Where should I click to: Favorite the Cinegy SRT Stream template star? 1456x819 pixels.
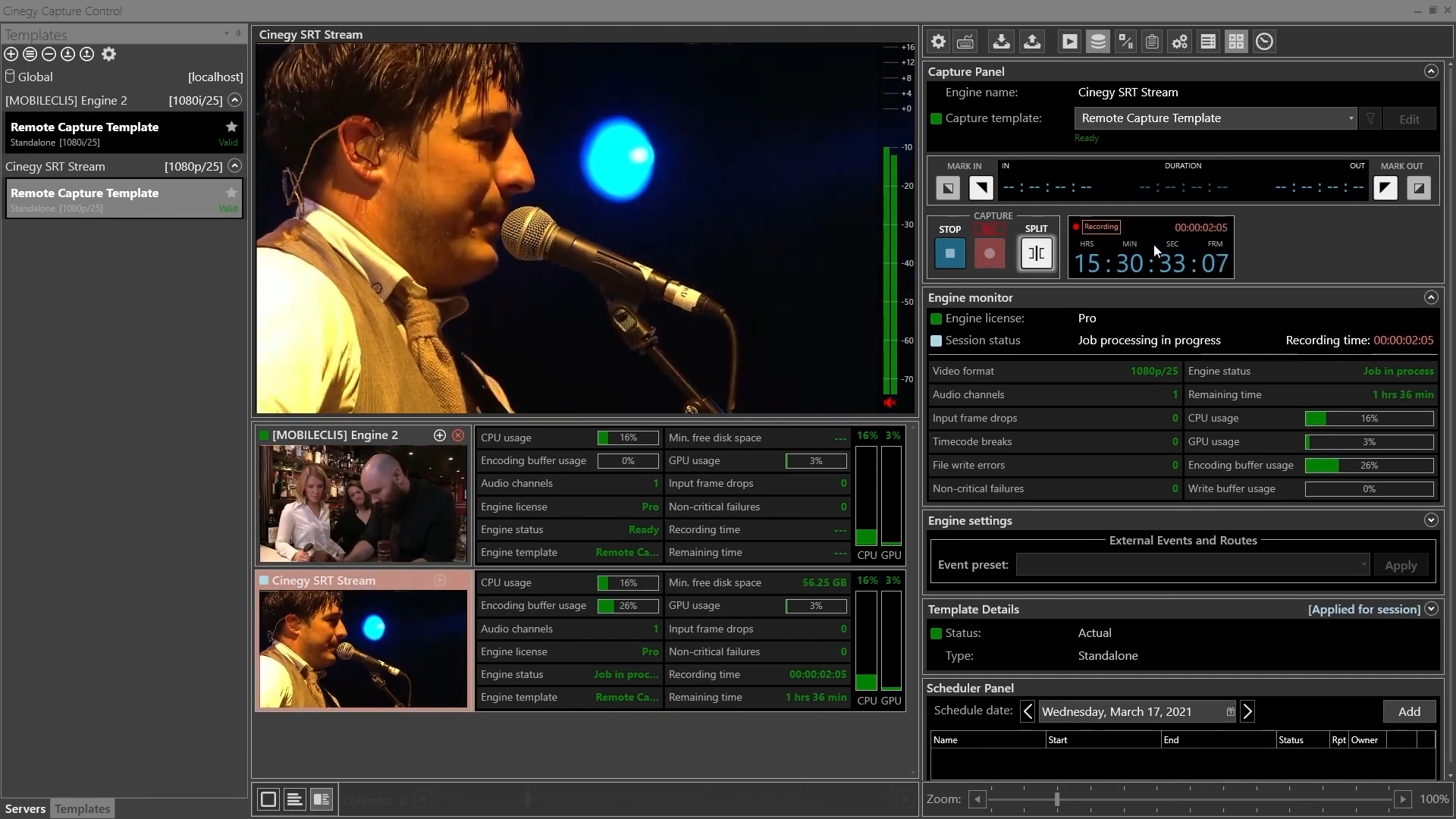point(231,193)
